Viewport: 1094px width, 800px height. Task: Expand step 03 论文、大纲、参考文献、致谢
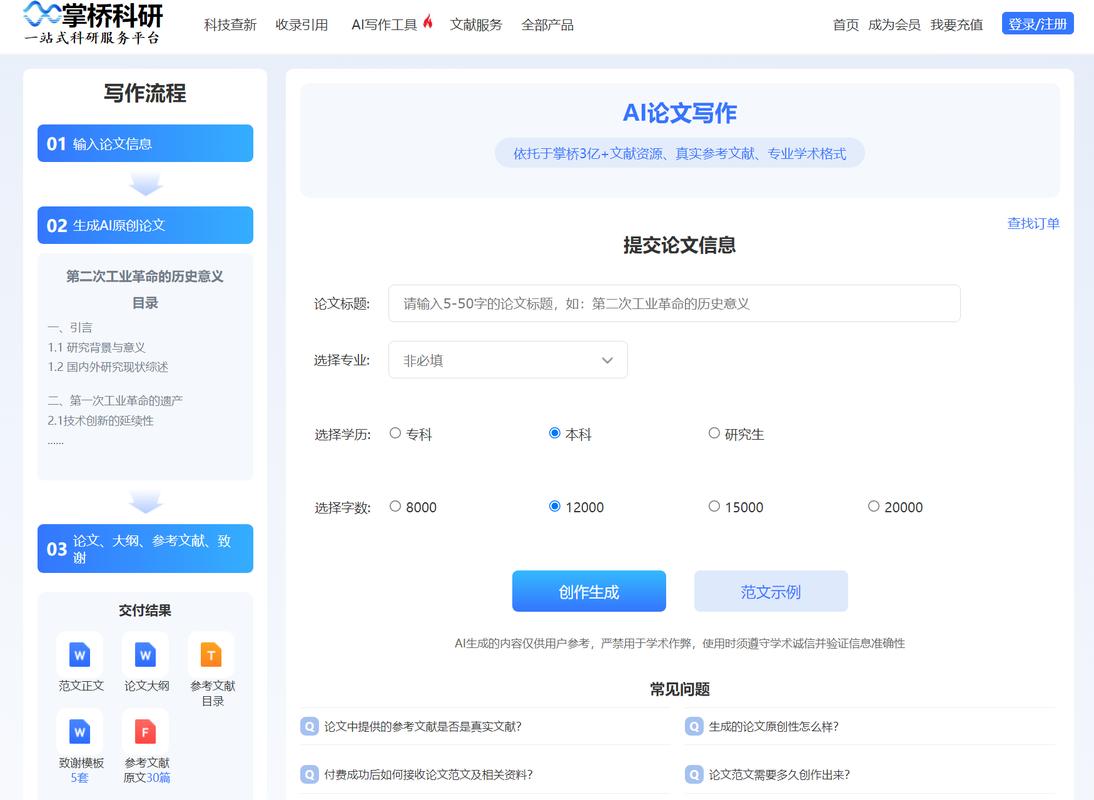[x=145, y=548]
